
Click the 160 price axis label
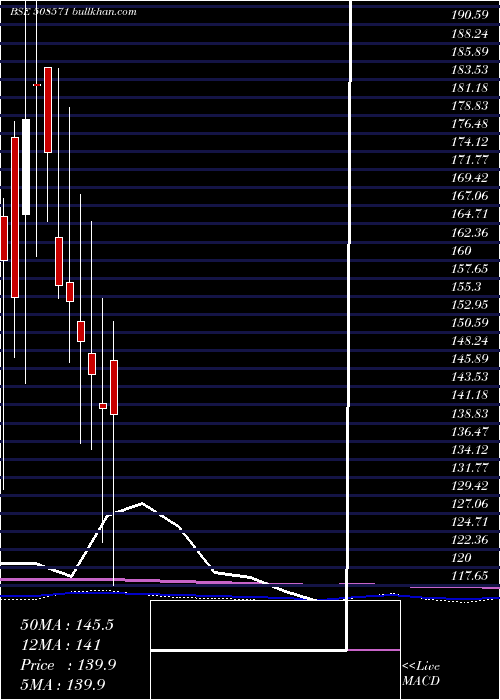(462, 250)
